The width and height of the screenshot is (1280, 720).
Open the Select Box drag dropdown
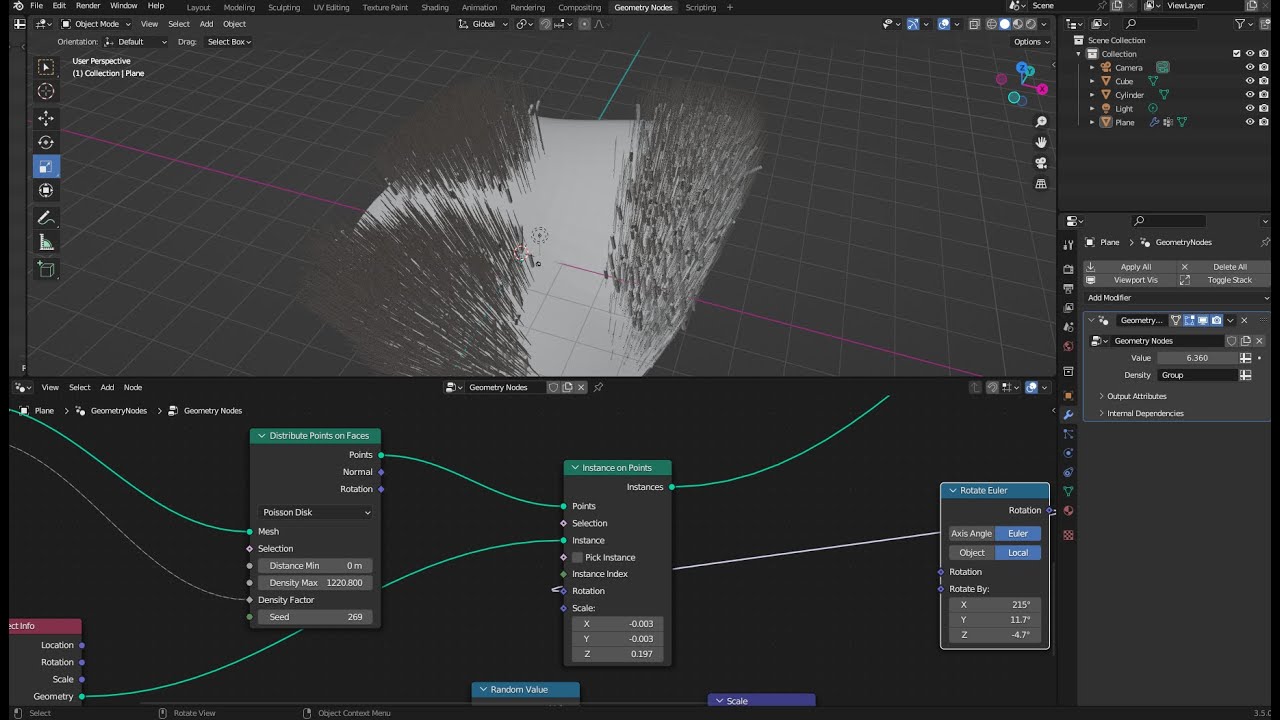(x=229, y=42)
